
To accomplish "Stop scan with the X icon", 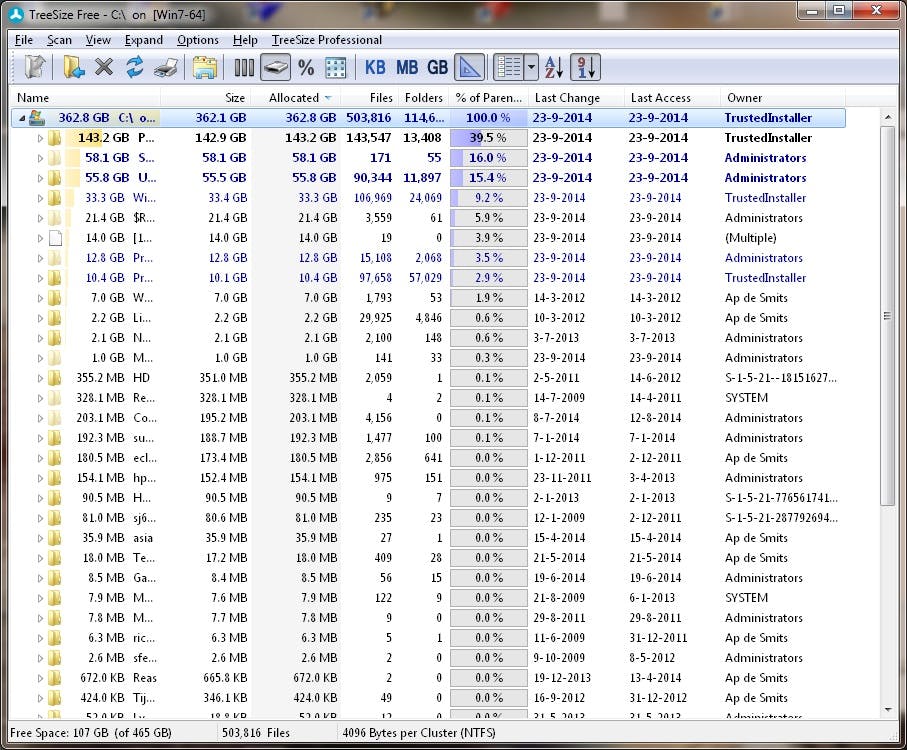I will (104, 67).
